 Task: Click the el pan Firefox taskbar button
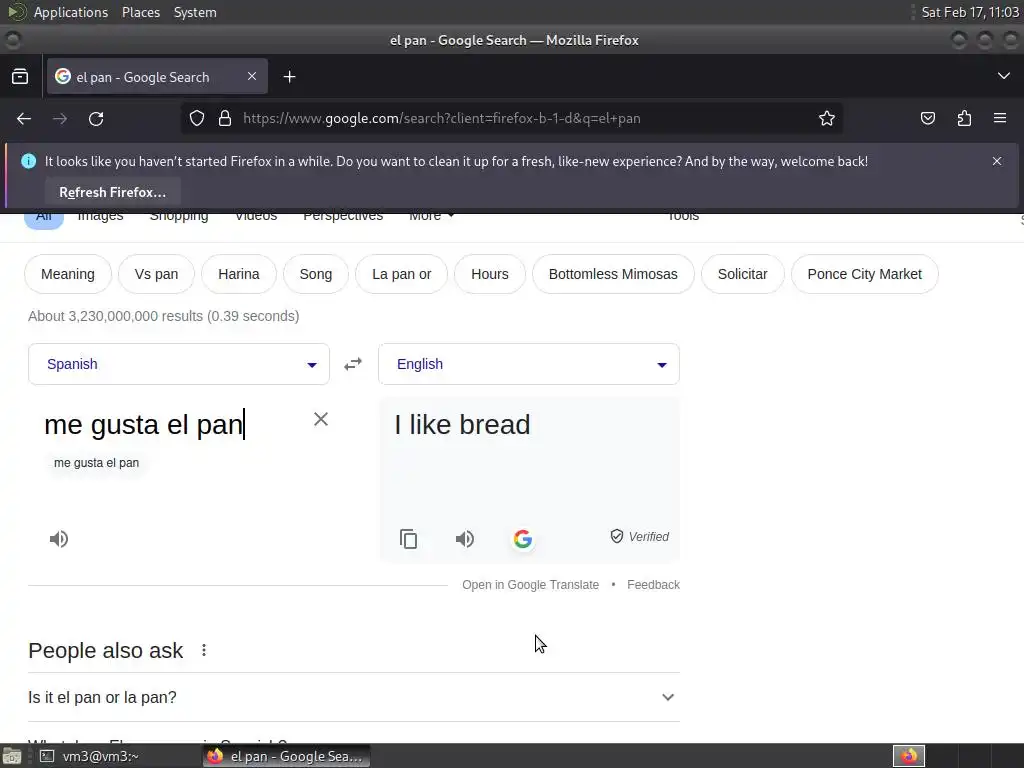pyautogui.click(x=286, y=756)
